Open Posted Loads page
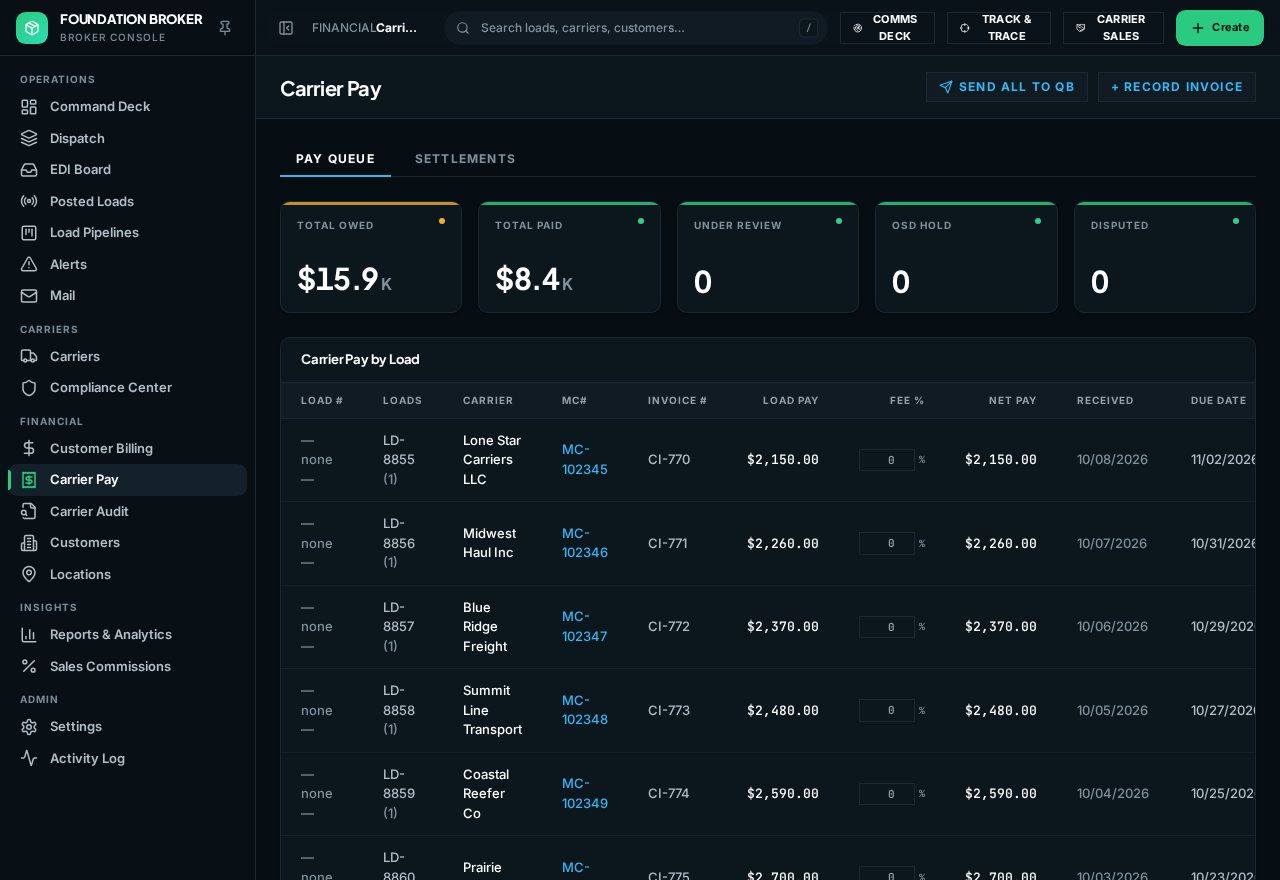This screenshot has width=1280, height=880. [x=127, y=201]
